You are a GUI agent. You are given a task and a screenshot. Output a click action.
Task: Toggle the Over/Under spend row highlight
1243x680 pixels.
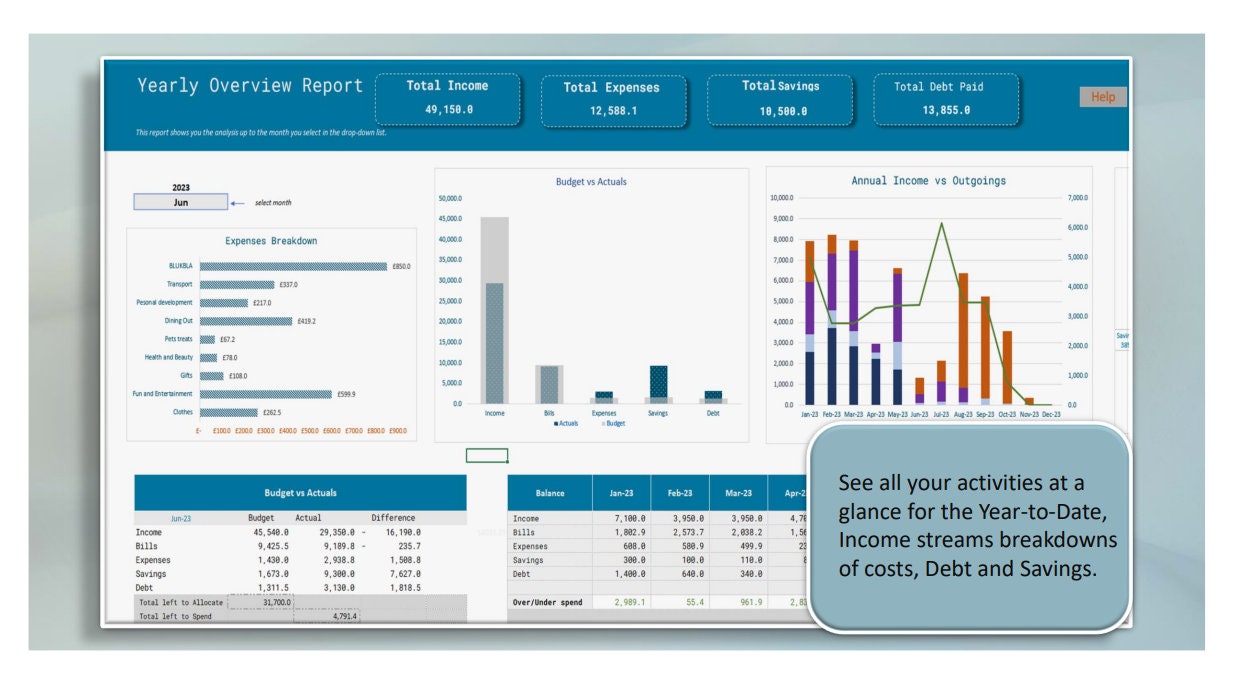pos(550,604)
